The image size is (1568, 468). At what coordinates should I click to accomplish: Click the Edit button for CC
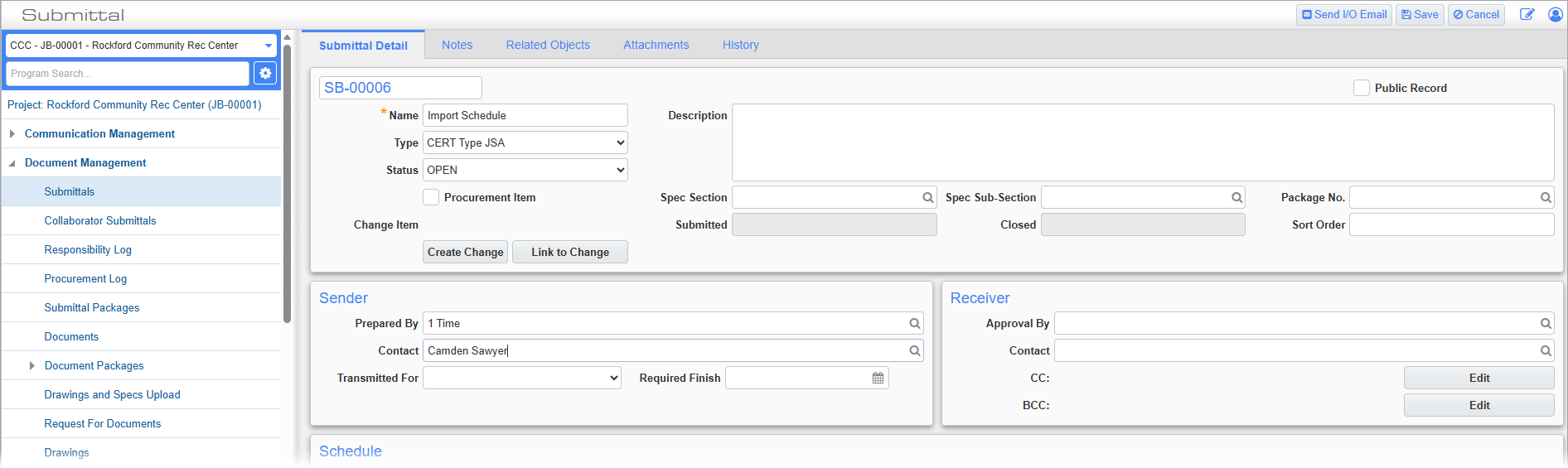coord(1479,378)
